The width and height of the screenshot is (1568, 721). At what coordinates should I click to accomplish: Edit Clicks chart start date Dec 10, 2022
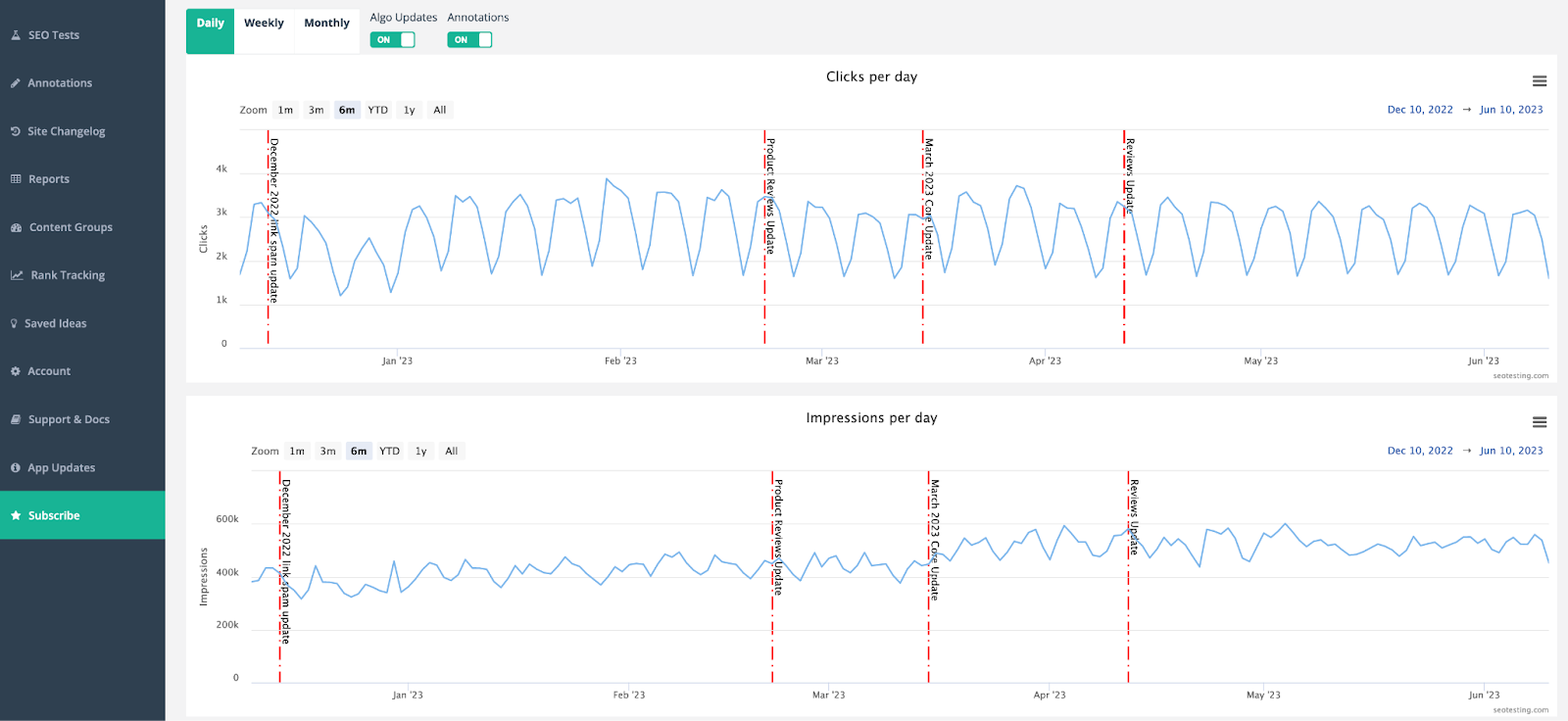point(1420,110)
